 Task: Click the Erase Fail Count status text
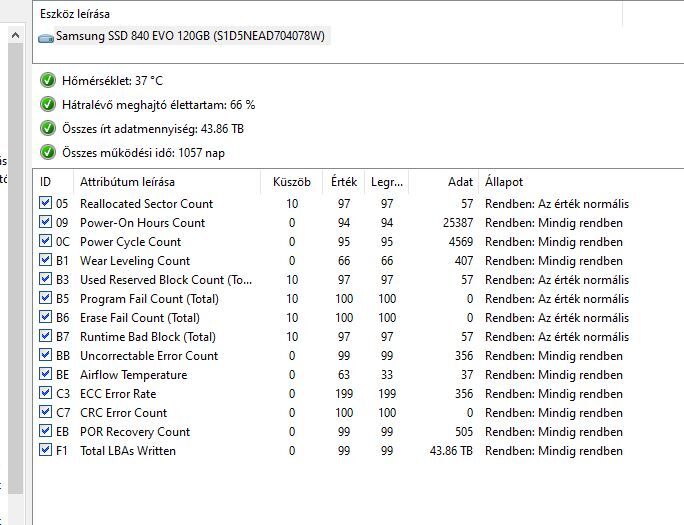coord(557,317)
